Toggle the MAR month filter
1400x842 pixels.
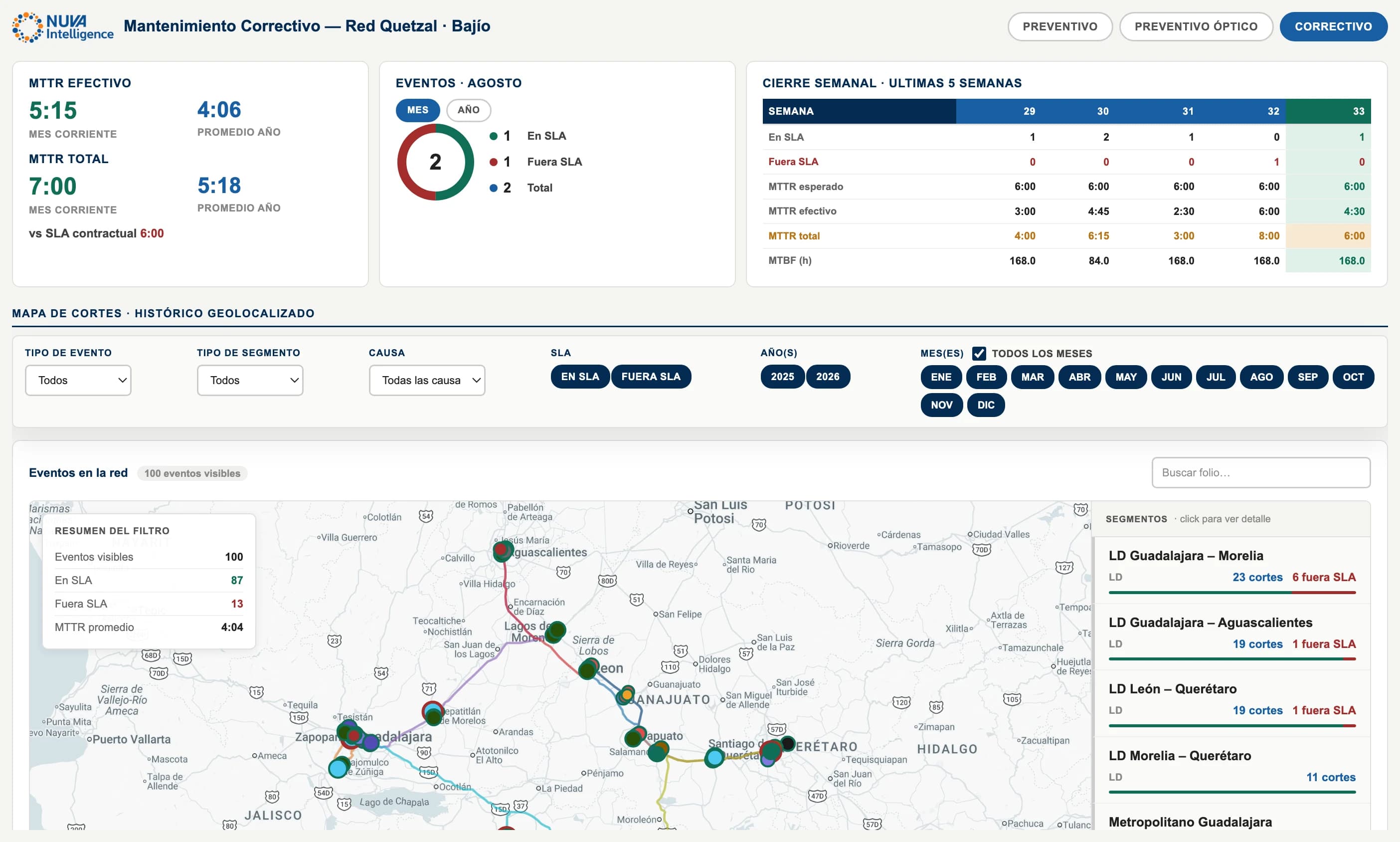point(1032,377)
